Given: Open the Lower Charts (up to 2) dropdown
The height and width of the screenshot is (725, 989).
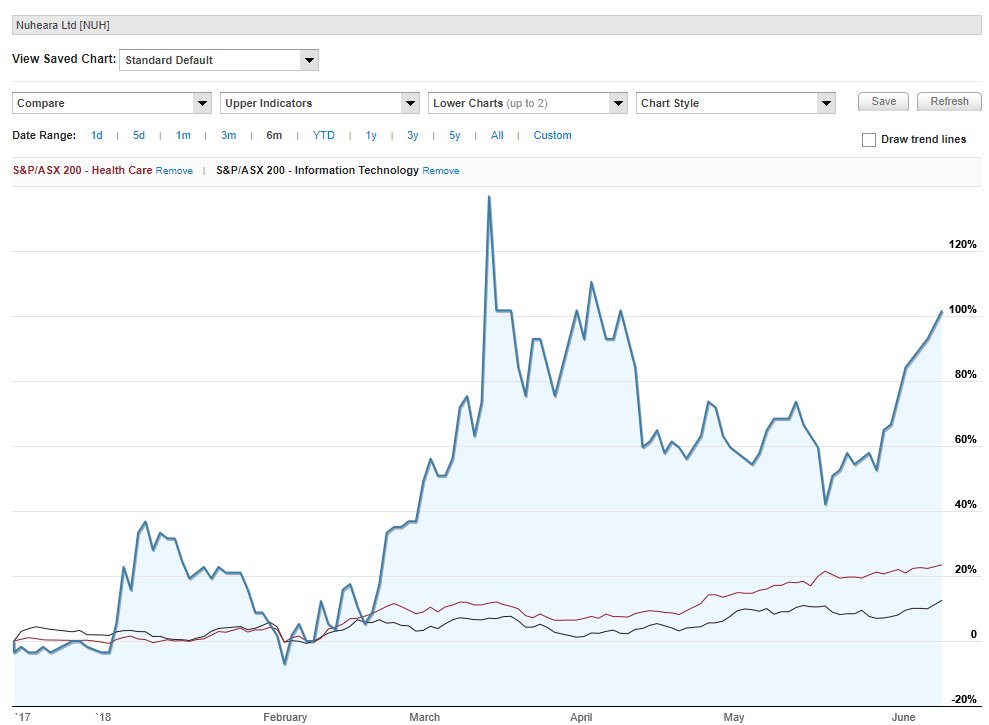Looking at the screenshot, I should click(528, 103).
